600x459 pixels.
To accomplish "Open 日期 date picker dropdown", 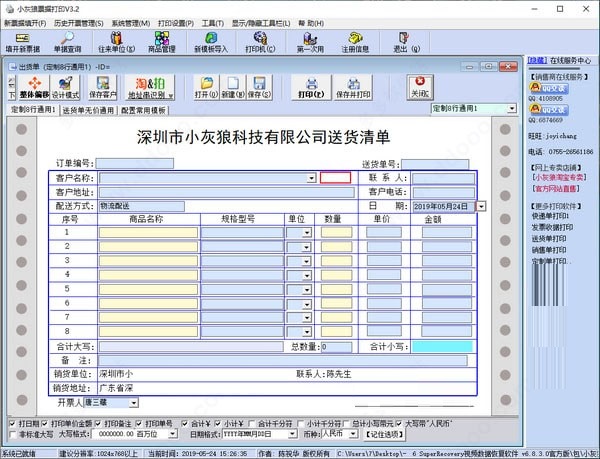I will pyautogui.click(x=481, y=206).
